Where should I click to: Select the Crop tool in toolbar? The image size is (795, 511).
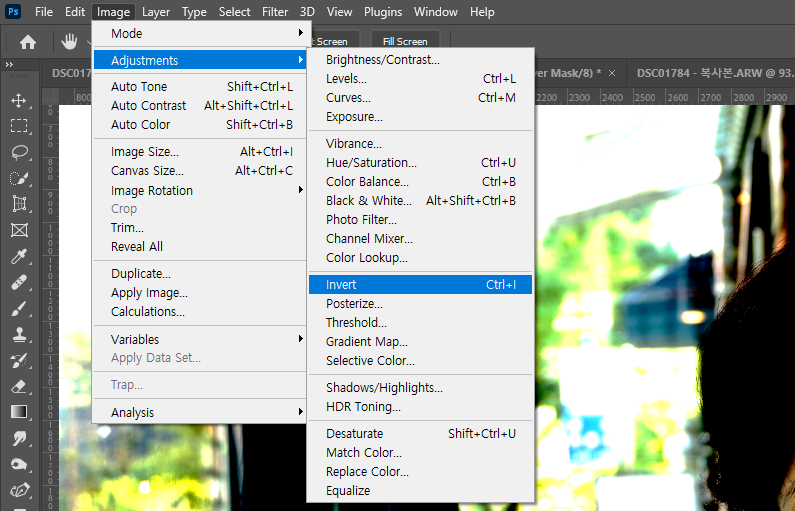(x=19, y=204)
